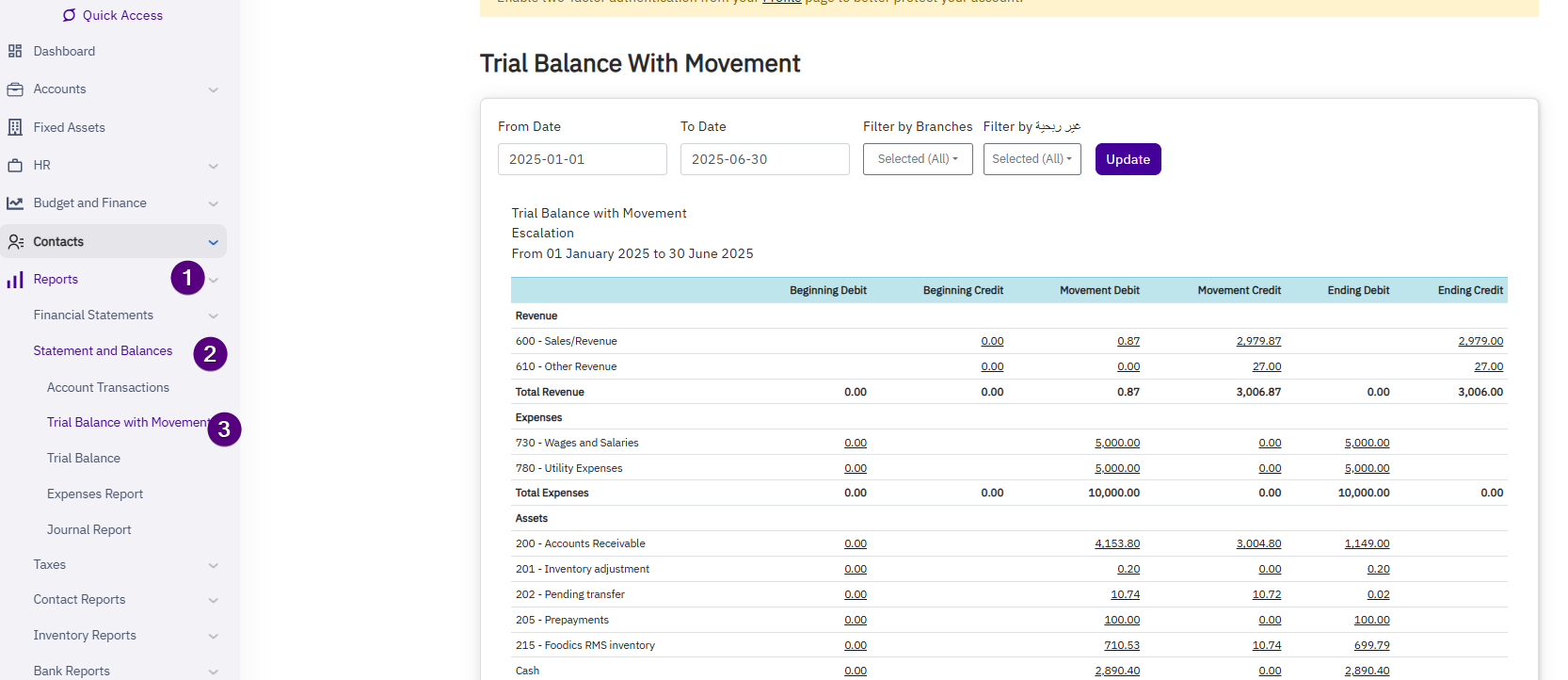Click the From Date input field

point(582,159)
